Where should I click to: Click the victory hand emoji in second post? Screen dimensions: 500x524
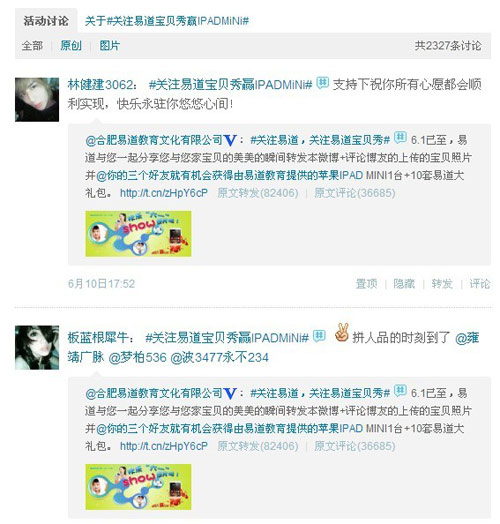click(x=342, y=333)
